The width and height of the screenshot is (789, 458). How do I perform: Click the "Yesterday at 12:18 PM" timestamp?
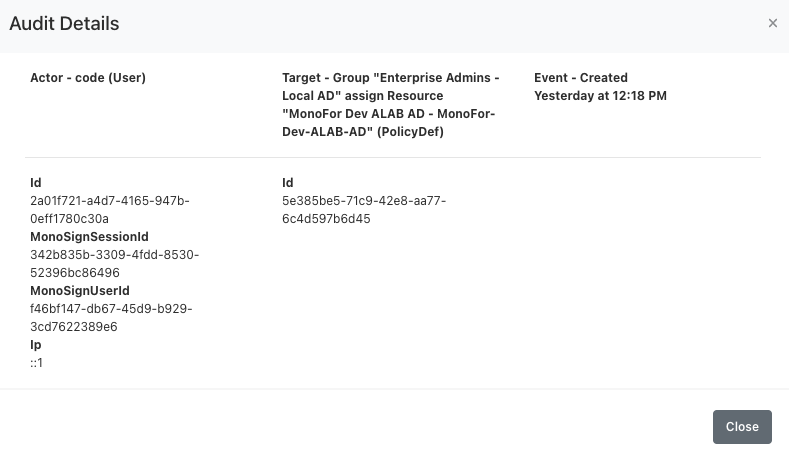(x=600, y=96)
